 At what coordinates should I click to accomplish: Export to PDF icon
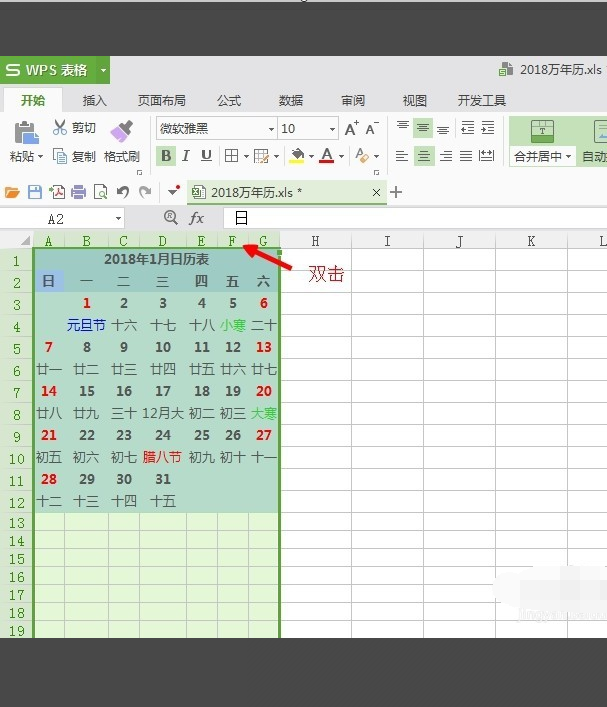[57, 192]
